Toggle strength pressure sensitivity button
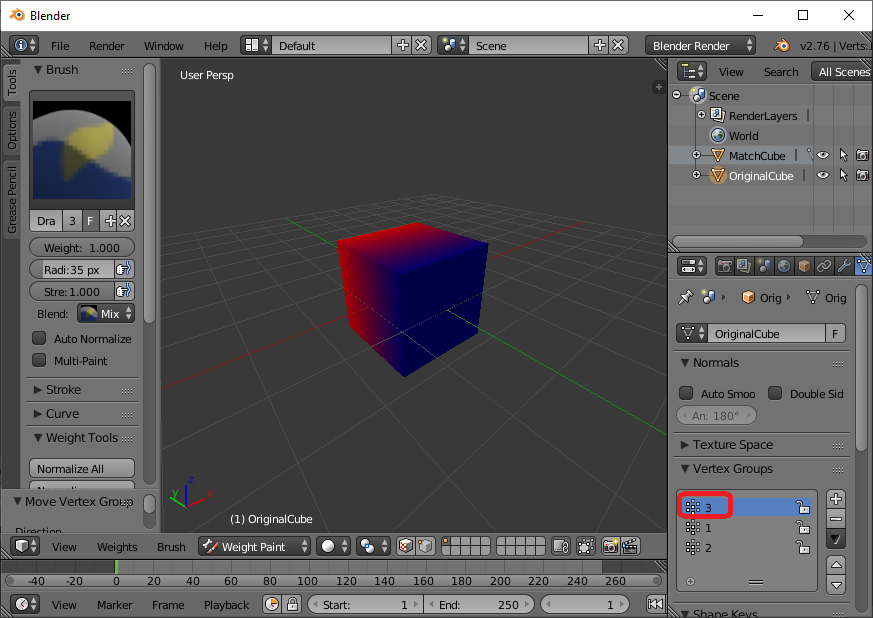873x618 pixels. [x=124, y=291]
